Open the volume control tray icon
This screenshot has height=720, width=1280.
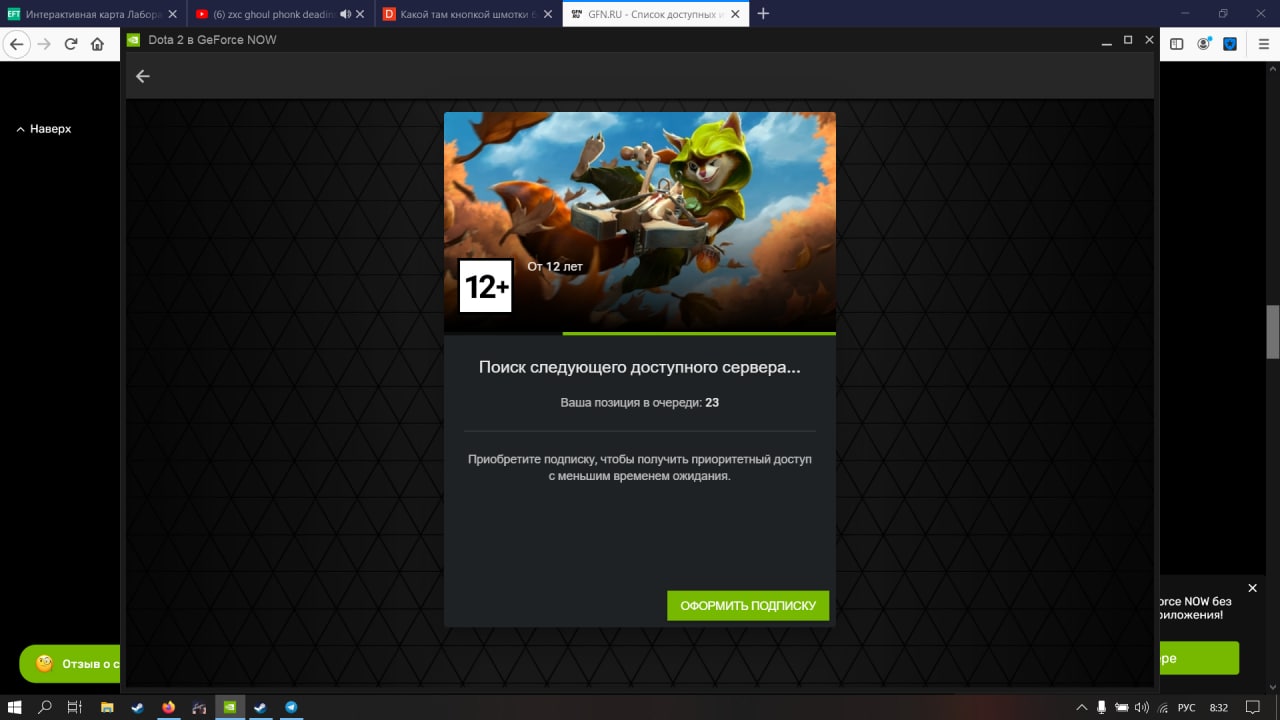click(x=1141, y=708)
